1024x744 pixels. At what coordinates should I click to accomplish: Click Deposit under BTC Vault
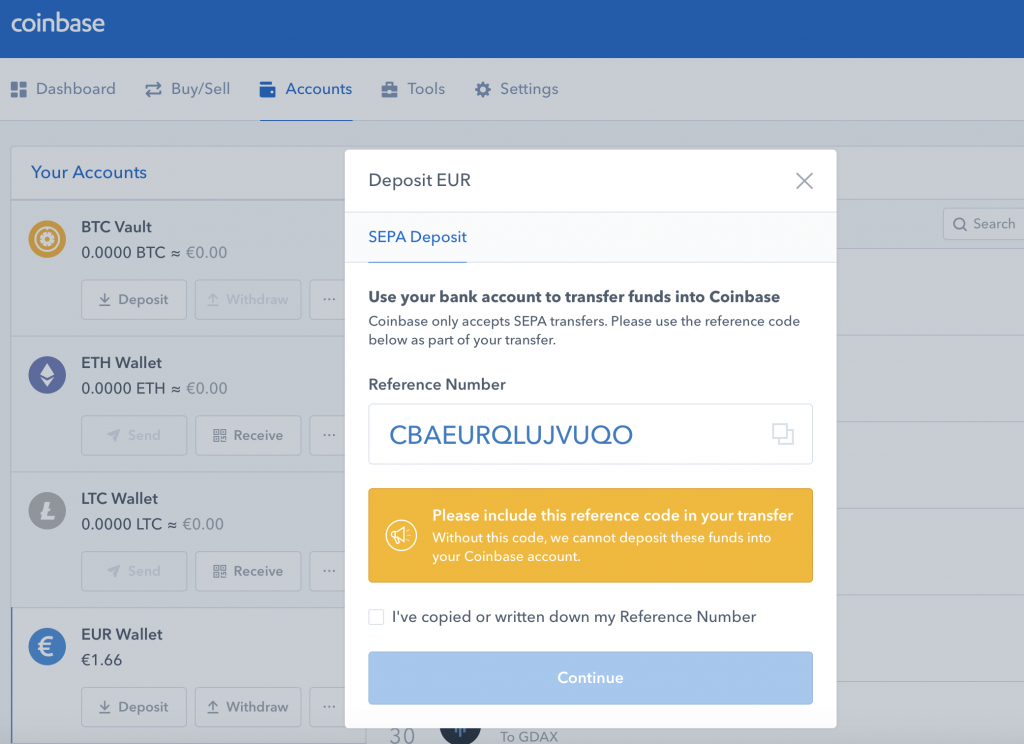(x=134, y=300)
